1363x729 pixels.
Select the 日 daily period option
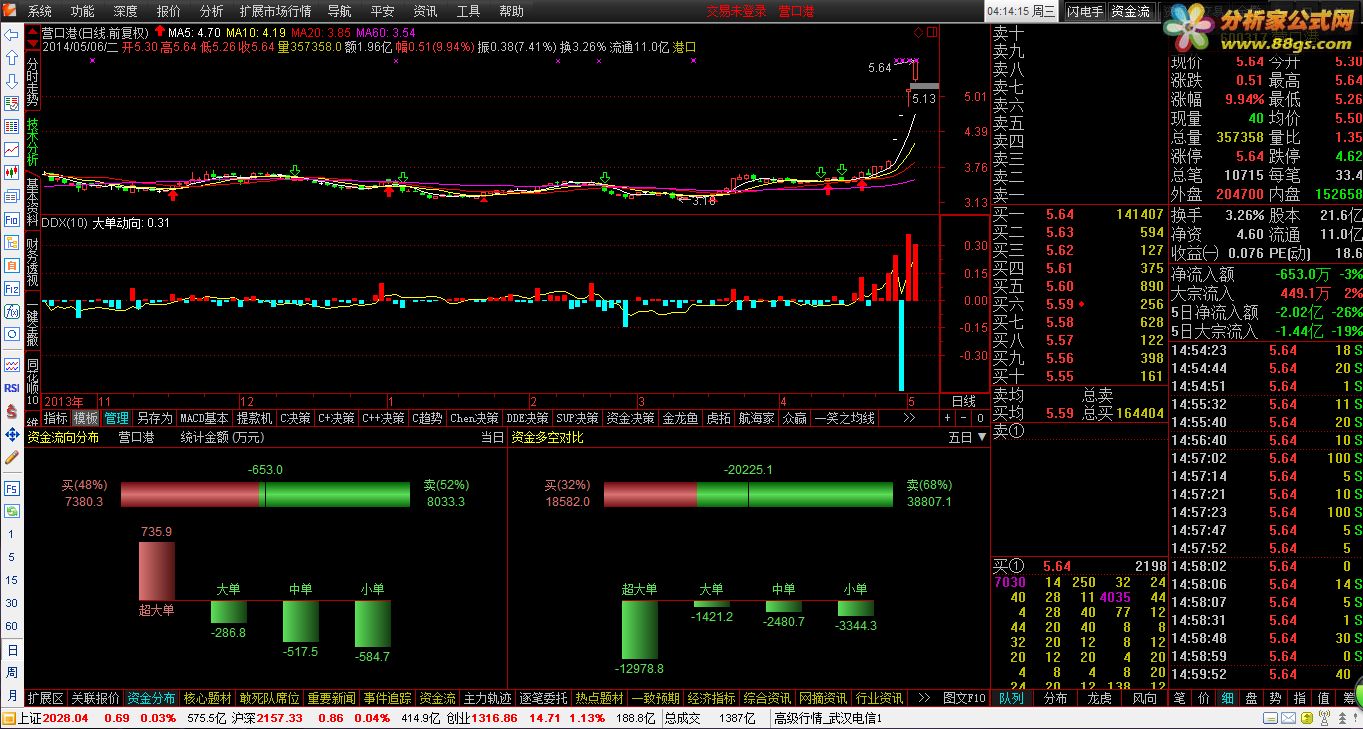11,649
